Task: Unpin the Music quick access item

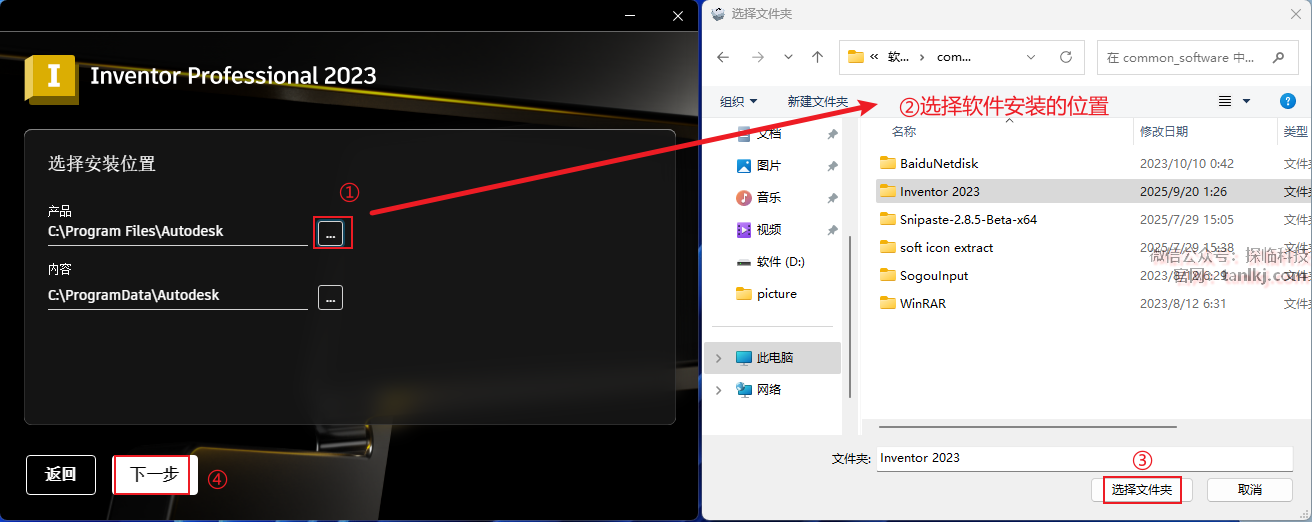Action: [832, 198]
